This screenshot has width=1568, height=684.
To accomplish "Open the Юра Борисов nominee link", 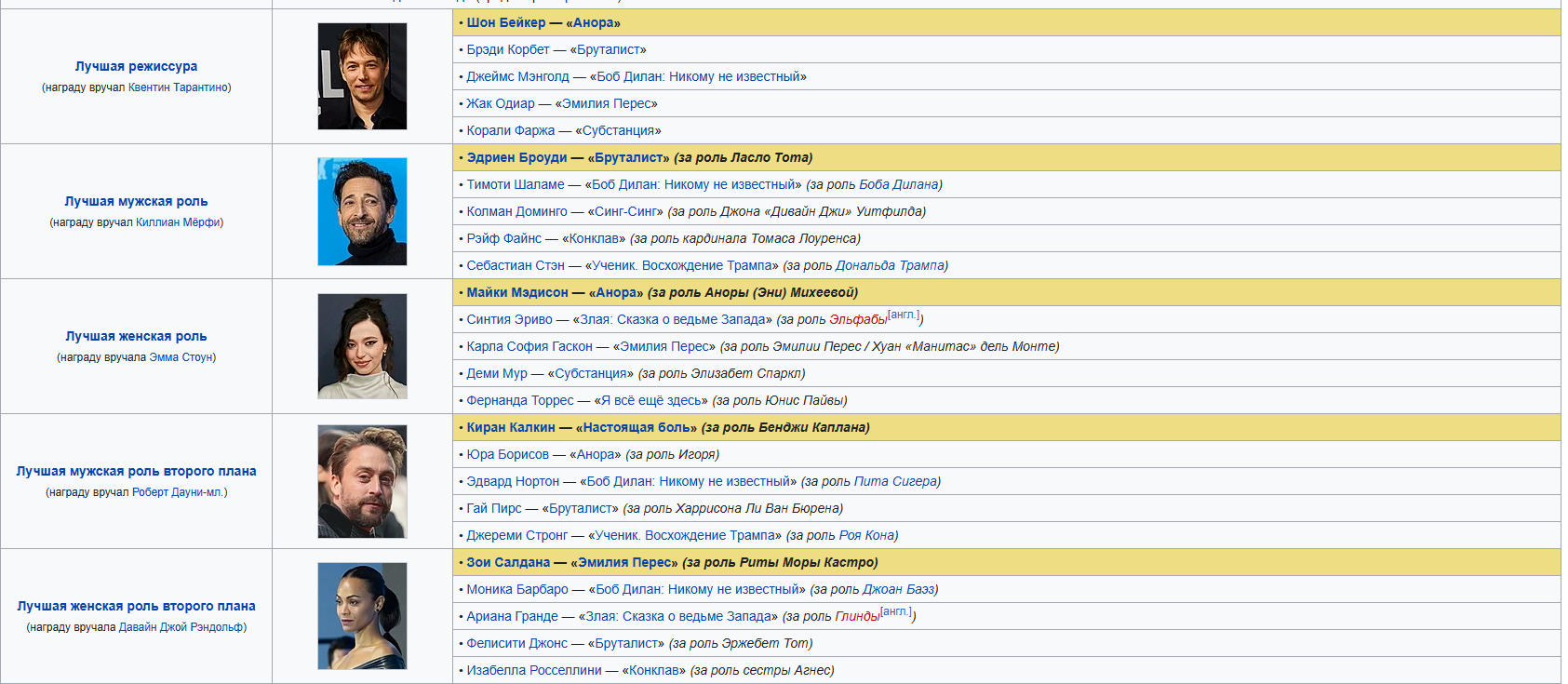I will click(508, 454).
